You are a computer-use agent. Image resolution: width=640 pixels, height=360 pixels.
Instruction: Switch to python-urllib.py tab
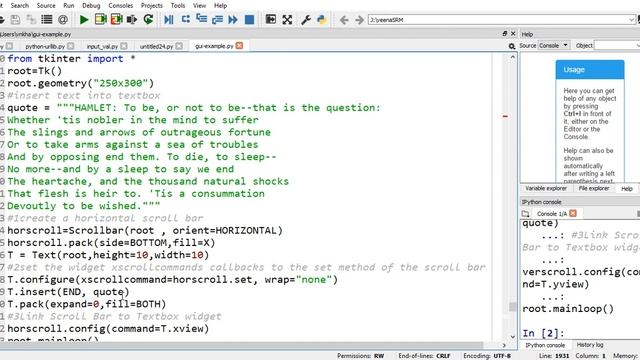pos(45,47)
